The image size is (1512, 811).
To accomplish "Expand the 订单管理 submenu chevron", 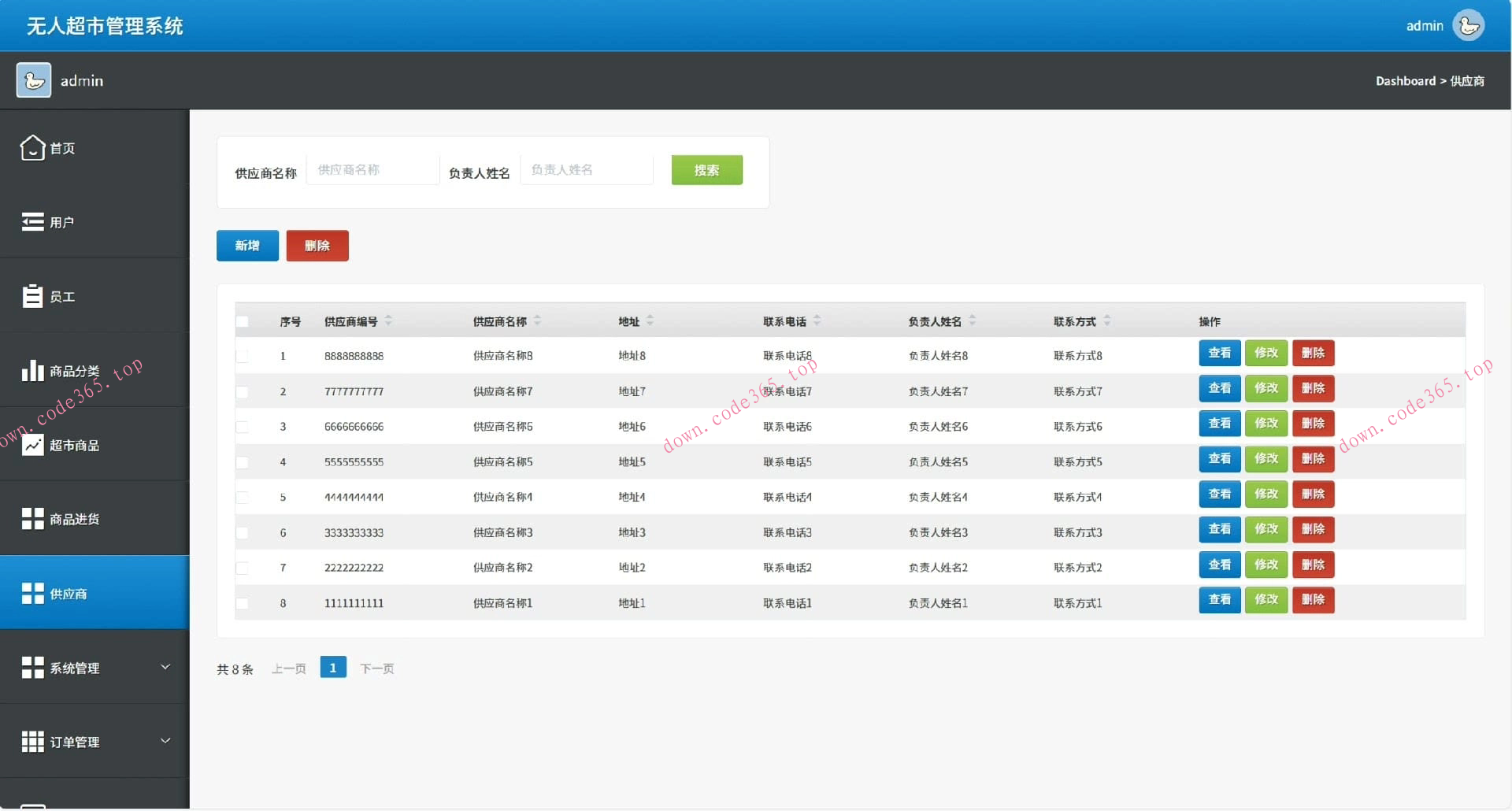I will [165, 741].
